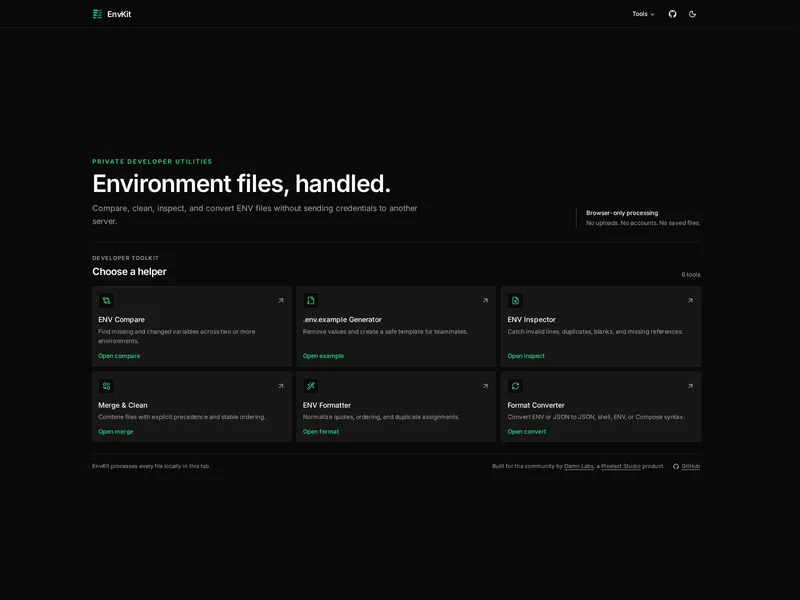Image resolution: width=800 pixels, height=600 pixels.
Task: Open the 'Open merge' link
Action: pos(115,432)
